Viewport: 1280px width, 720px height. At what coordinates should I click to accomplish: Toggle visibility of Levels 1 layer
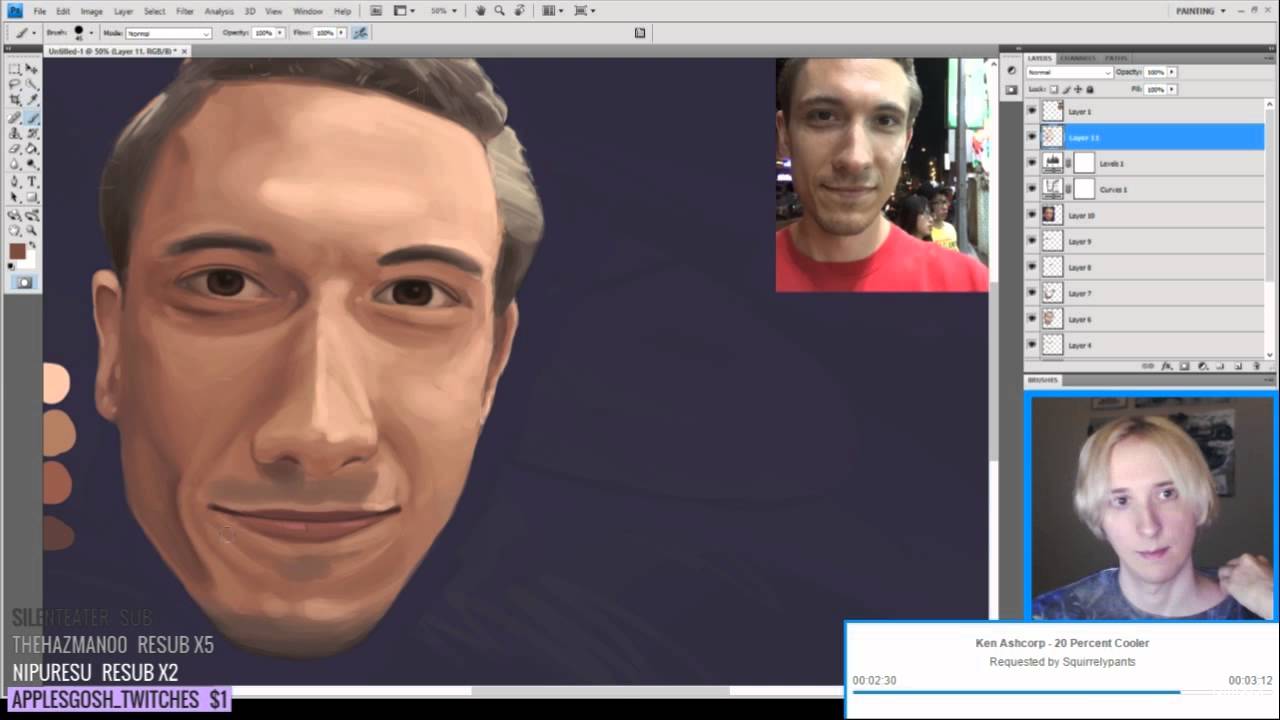1032,163
